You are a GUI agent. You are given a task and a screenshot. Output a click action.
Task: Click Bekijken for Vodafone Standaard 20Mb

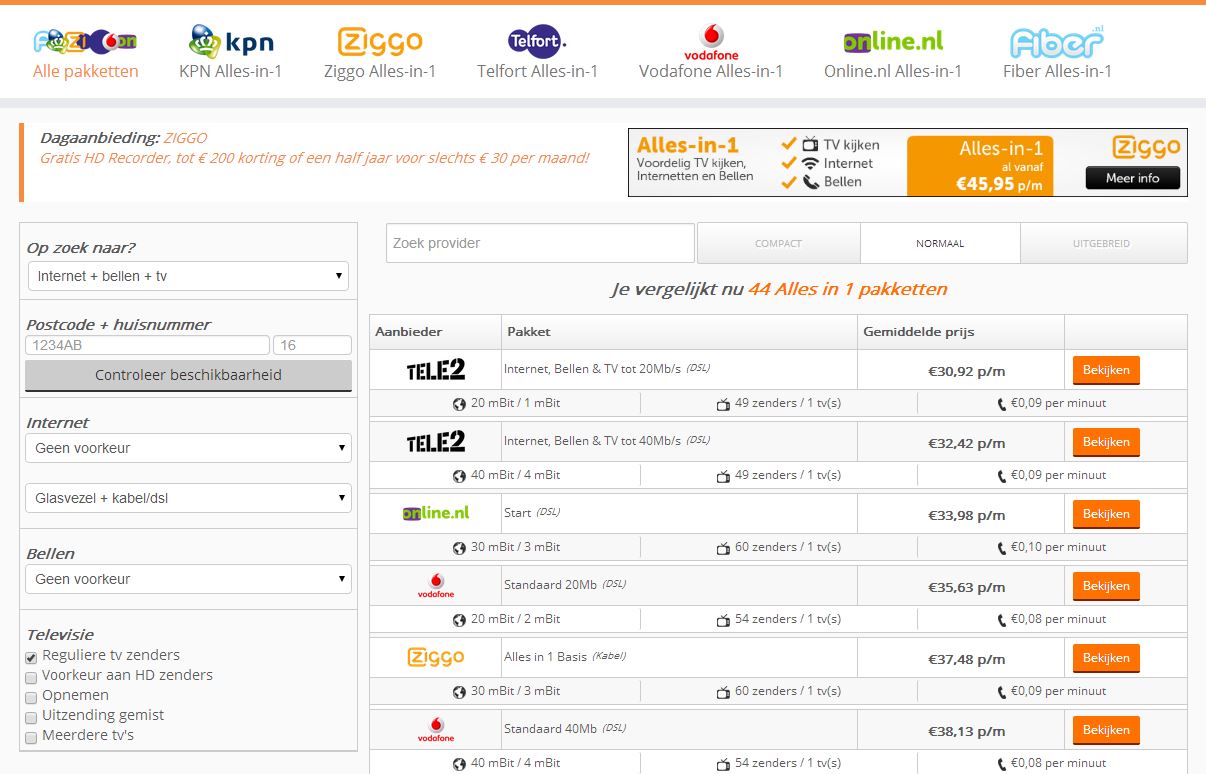tap(1106, 586)
